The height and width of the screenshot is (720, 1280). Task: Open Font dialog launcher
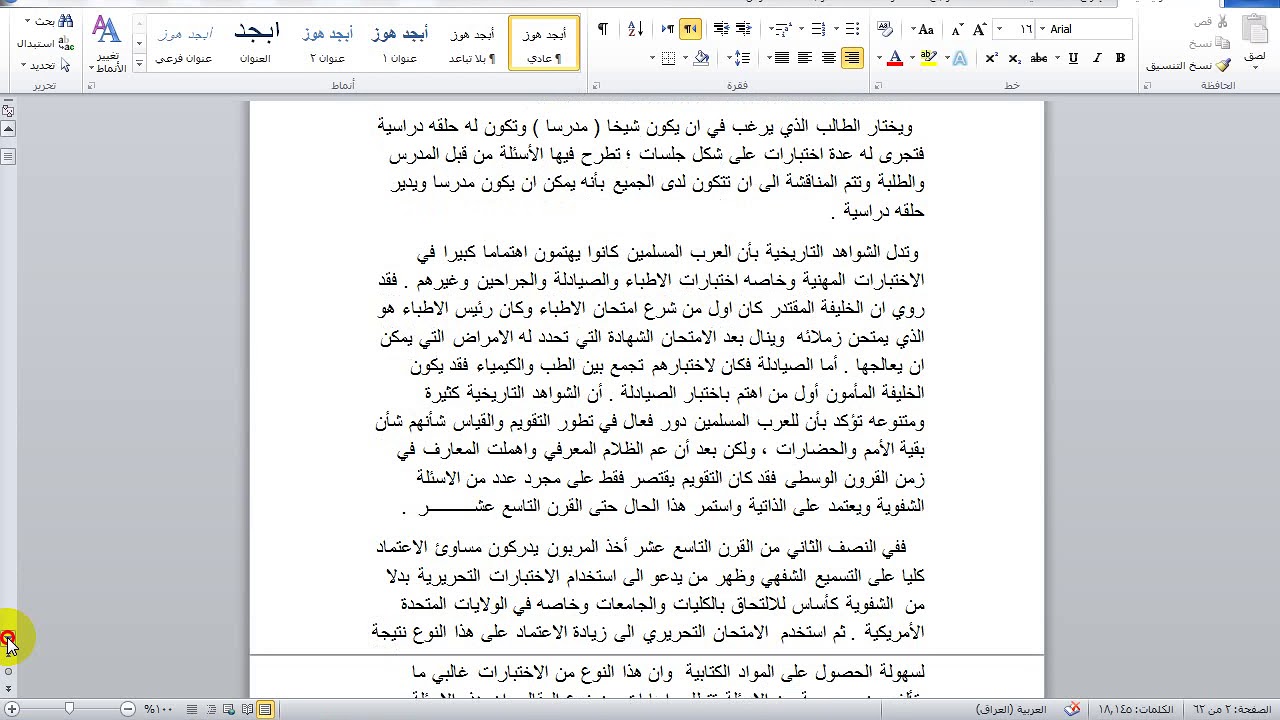(x=879, y=86)
